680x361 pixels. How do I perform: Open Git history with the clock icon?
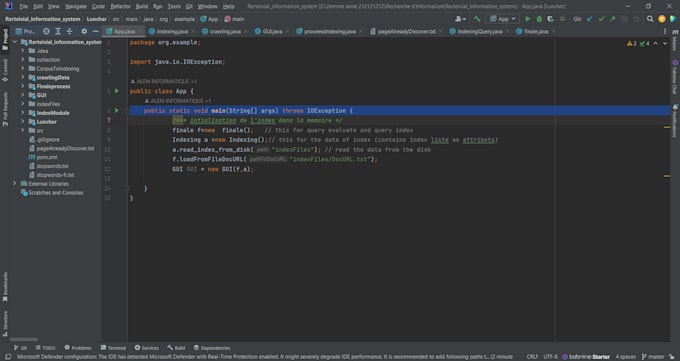click(624, 19)
